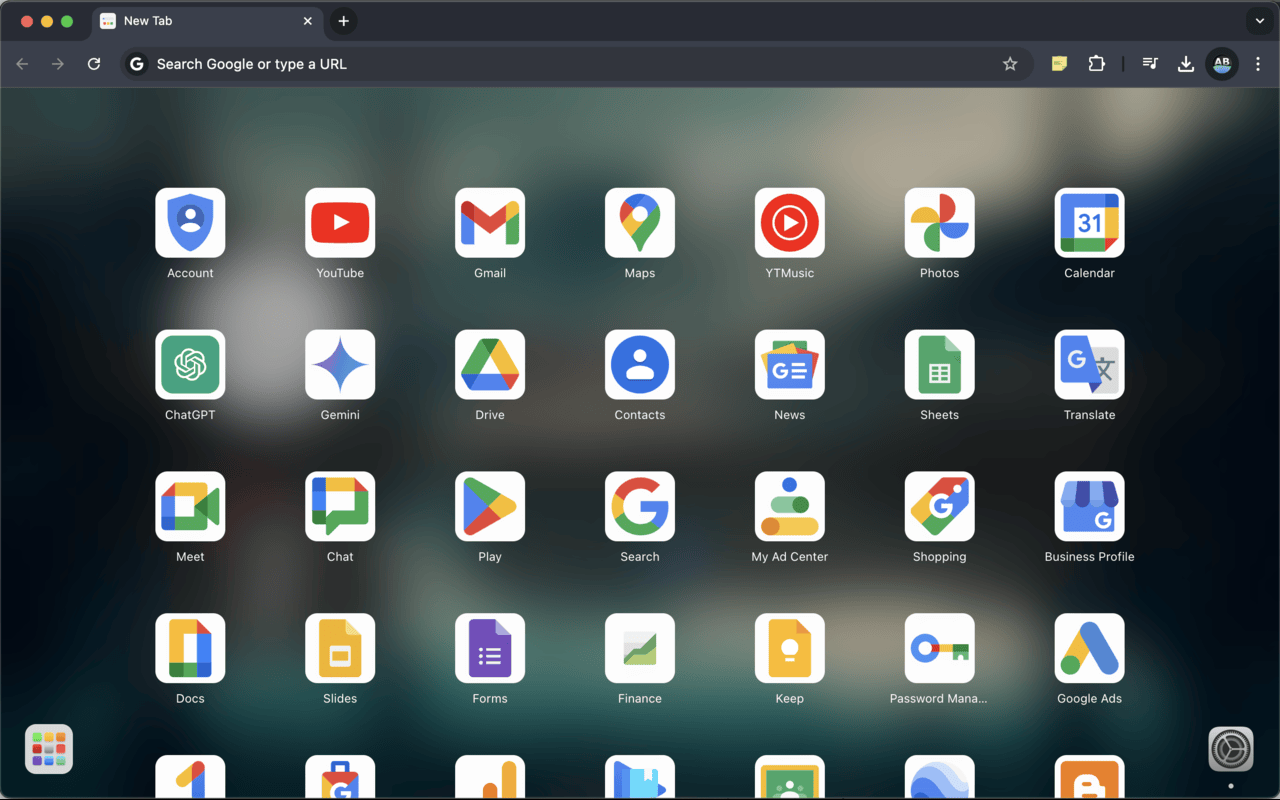This screenshot has width=1280, height=800.
Task: Bookmark this tab with the star icon
Action: pyautogui.click(x=1010, y=64)
